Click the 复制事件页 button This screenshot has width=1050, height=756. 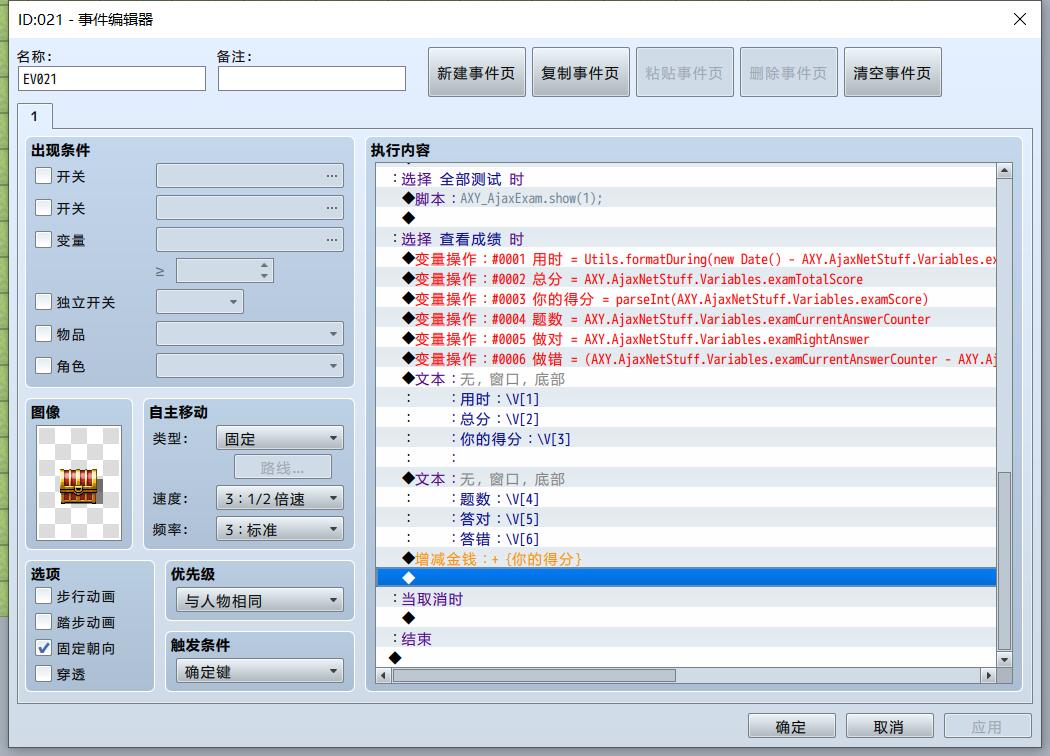pyautogui.click(x=581, y=72)
